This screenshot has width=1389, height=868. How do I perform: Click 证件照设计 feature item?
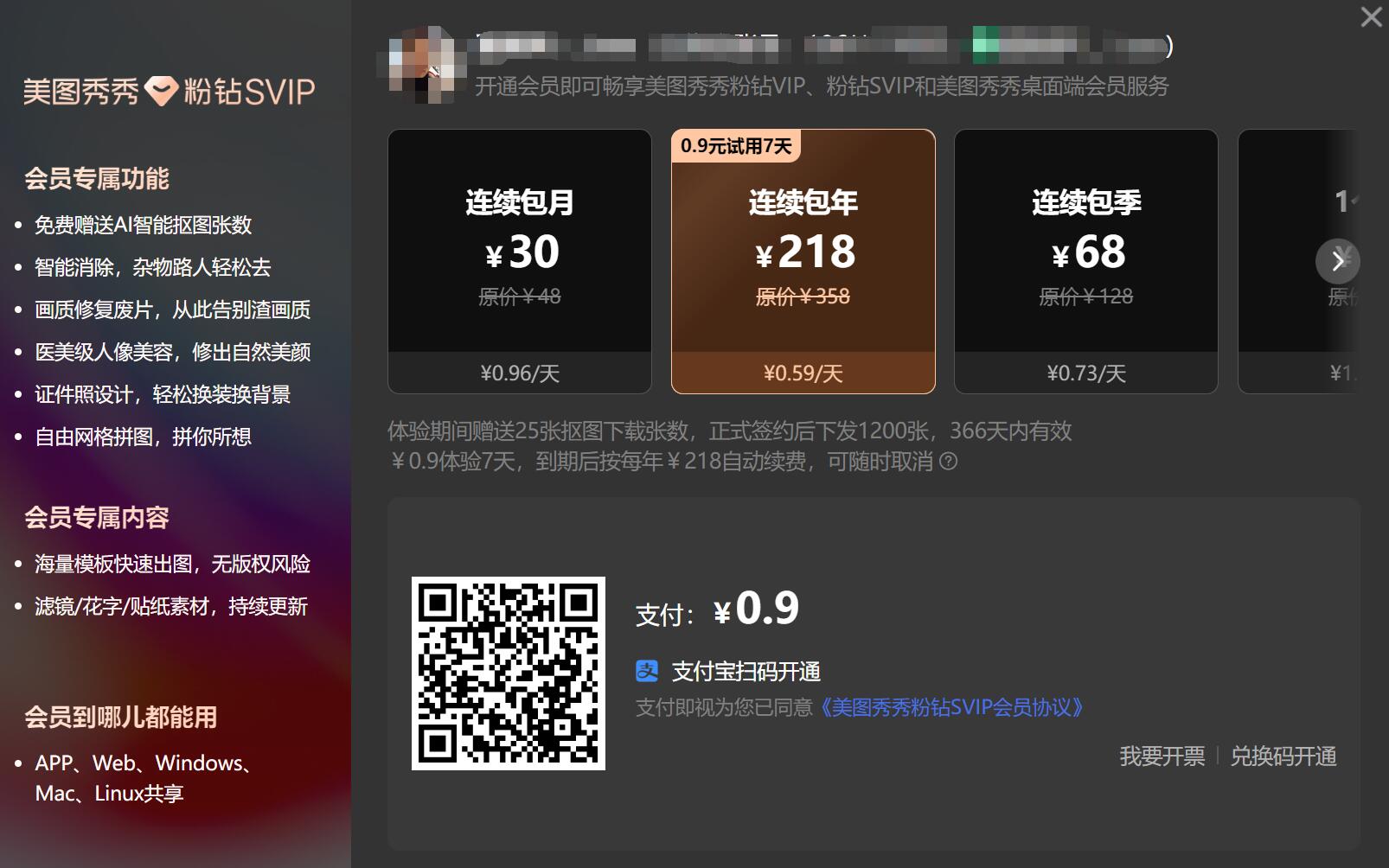tap(163, 395)
